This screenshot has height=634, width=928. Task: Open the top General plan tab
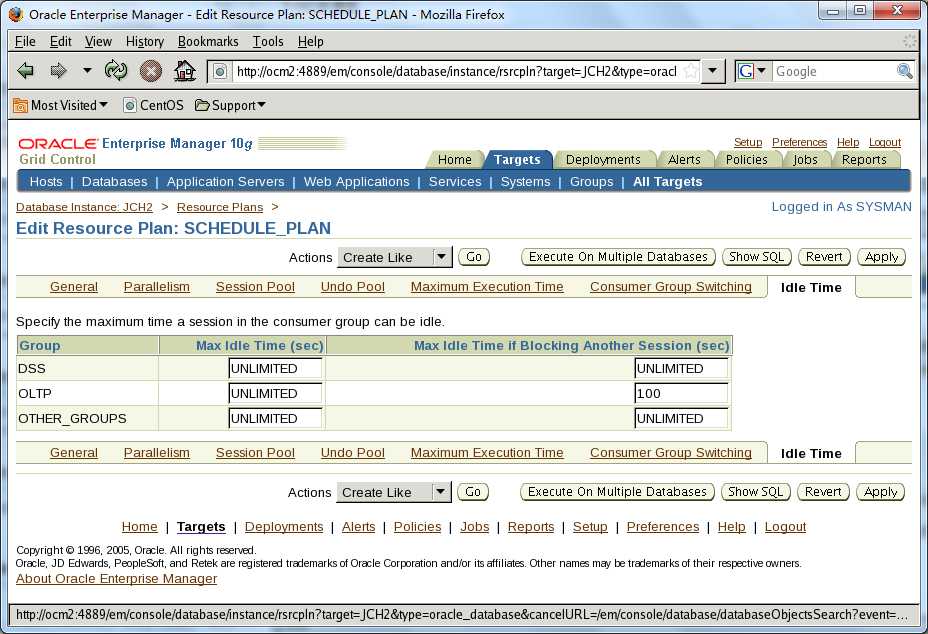73,287
